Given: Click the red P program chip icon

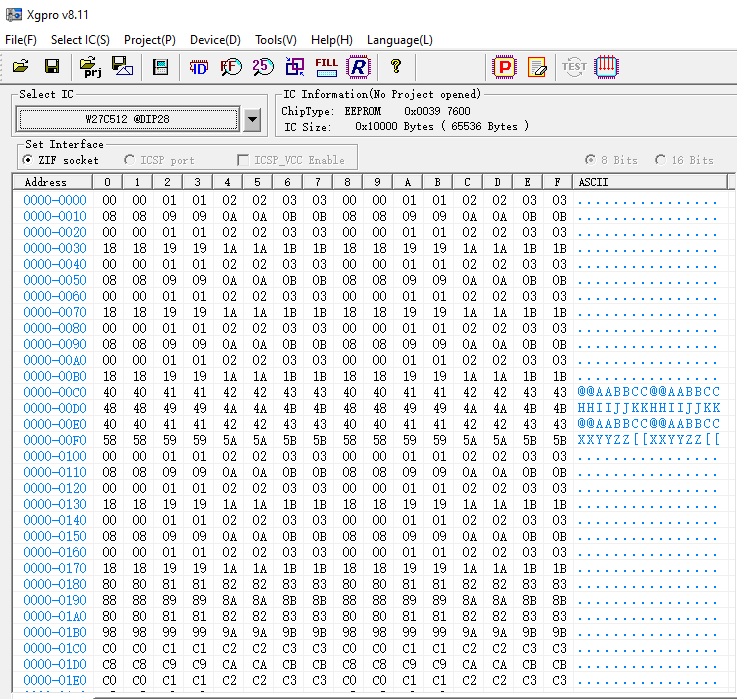Looking at the screenshot, I should point(504,67).
